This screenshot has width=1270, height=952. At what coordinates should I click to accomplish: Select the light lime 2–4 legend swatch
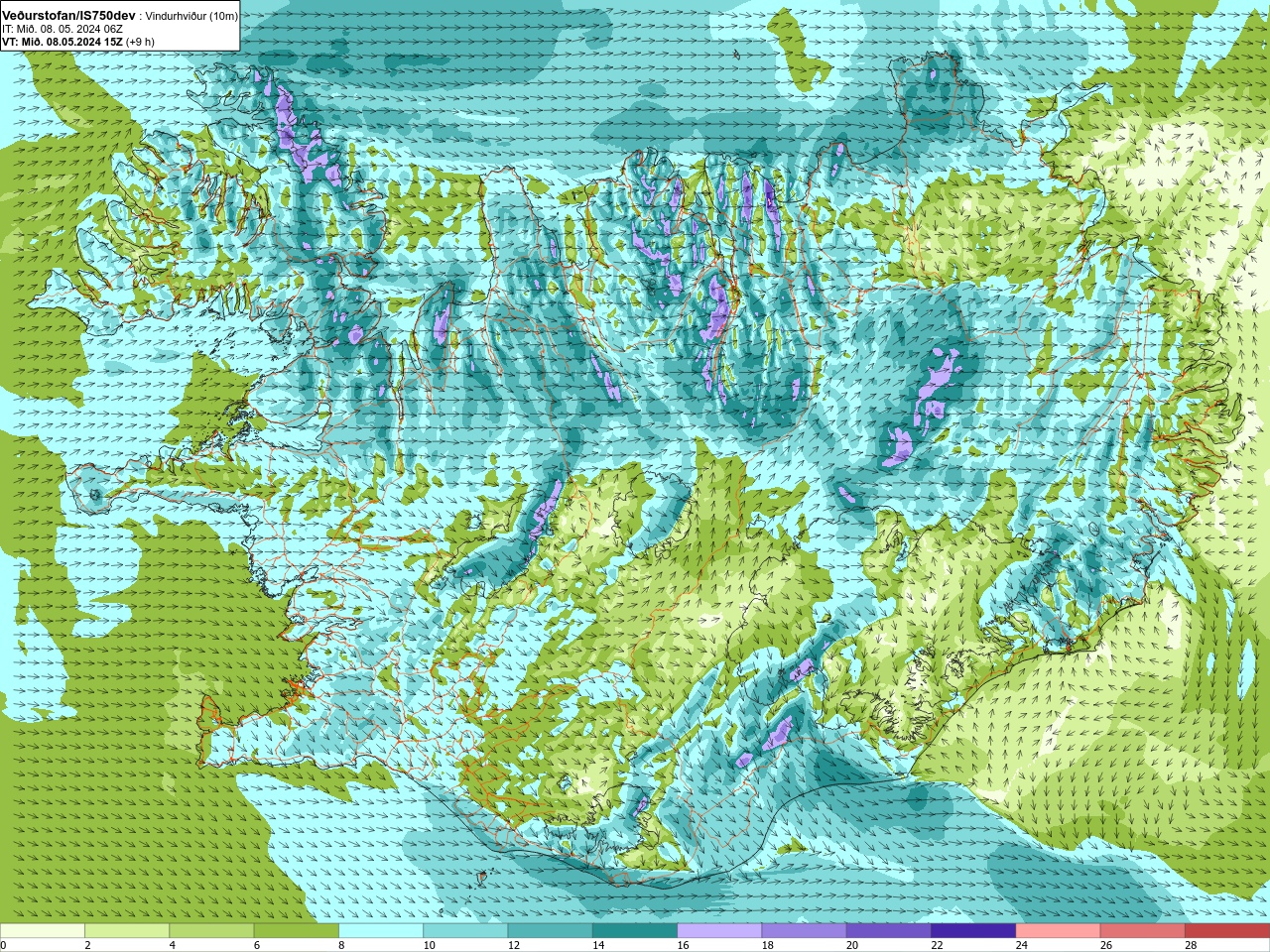tap(127, 930)
